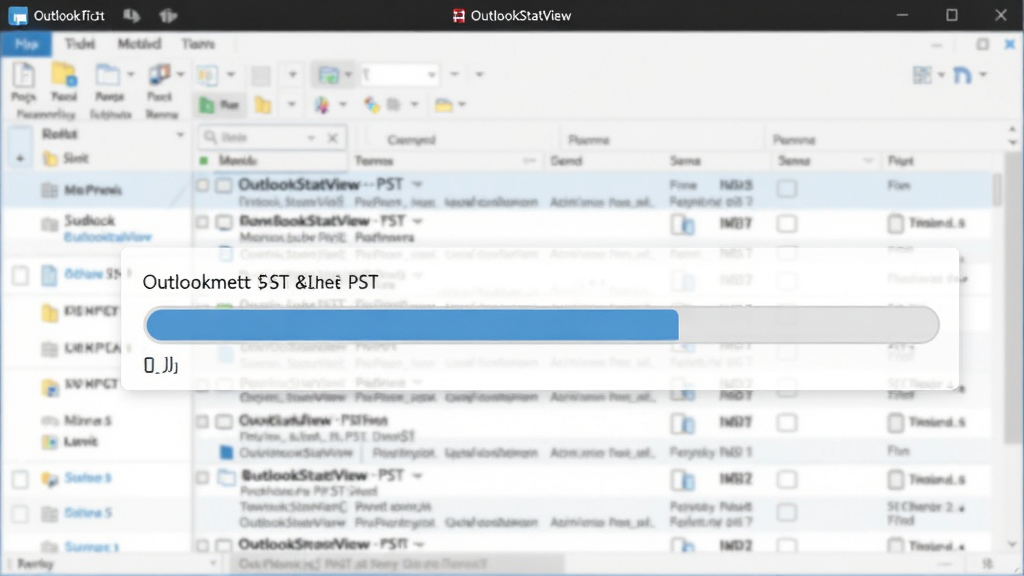
Task: Open the blue first ribbon tab
Action: coord(26,44)
